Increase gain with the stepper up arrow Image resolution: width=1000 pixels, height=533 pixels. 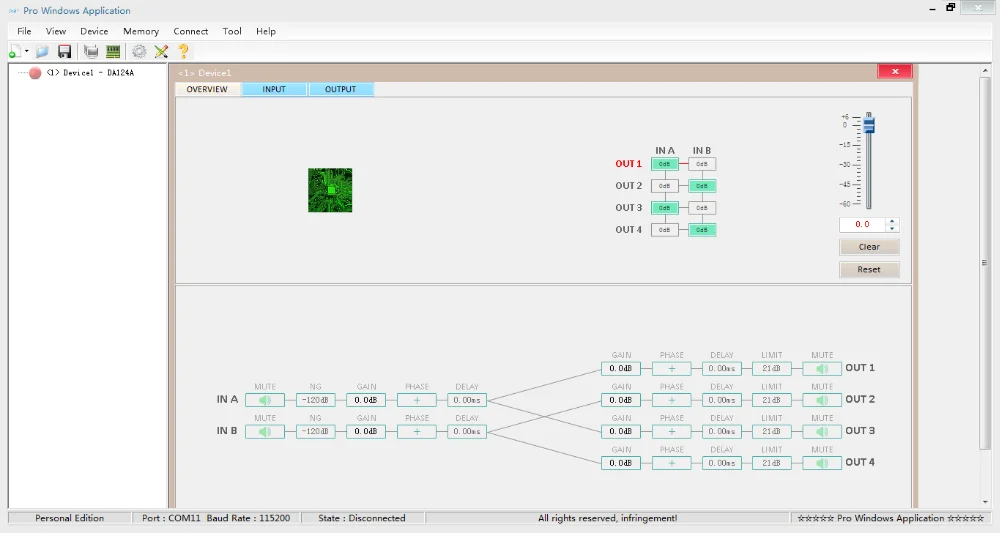point(892,221)
